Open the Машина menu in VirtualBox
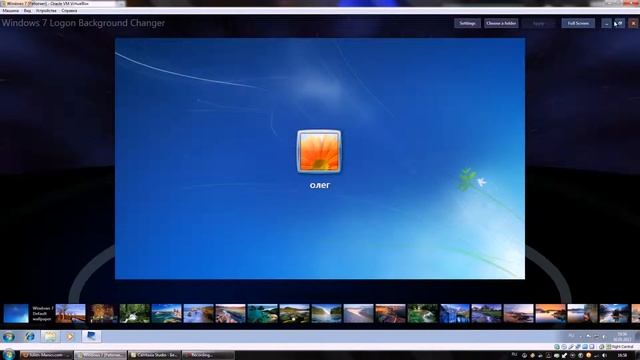Viewport: 640px width, 360px height. pyautogui.click(x=11, y=11)
